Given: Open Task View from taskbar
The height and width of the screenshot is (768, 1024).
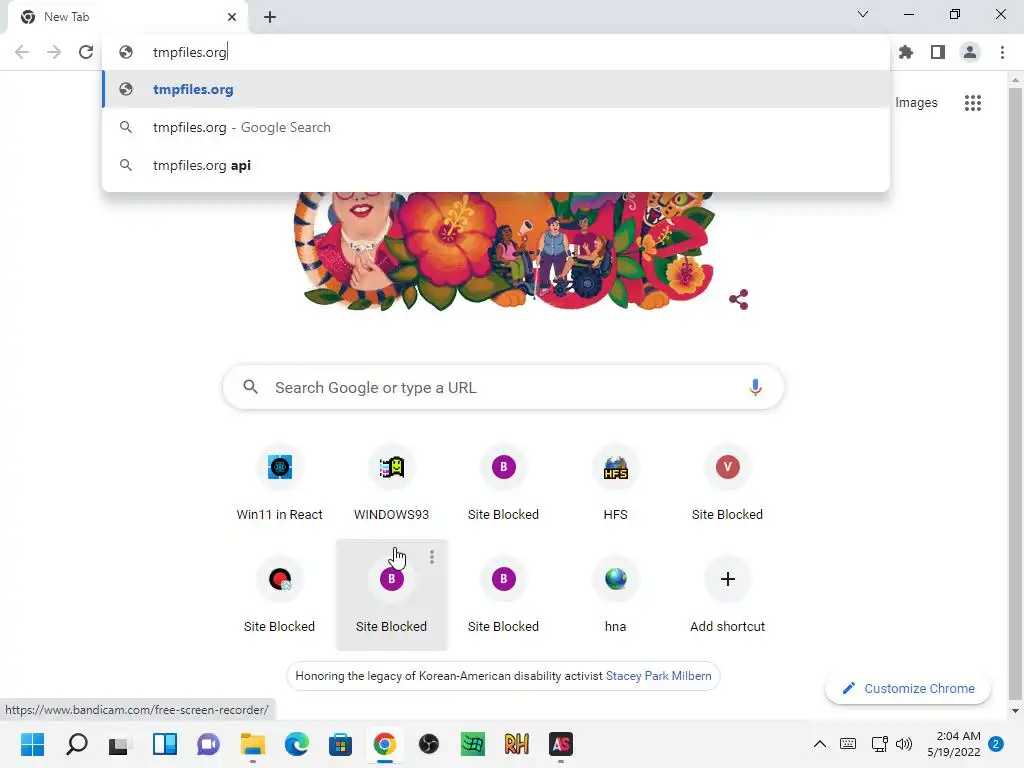Looking at the screenshot, I should (119, 744).
